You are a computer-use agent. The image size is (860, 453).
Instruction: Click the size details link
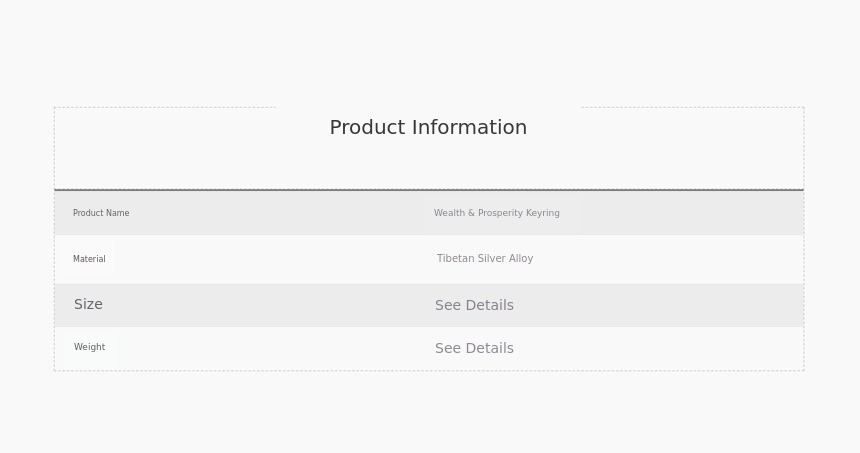click(x=474, y=306)
